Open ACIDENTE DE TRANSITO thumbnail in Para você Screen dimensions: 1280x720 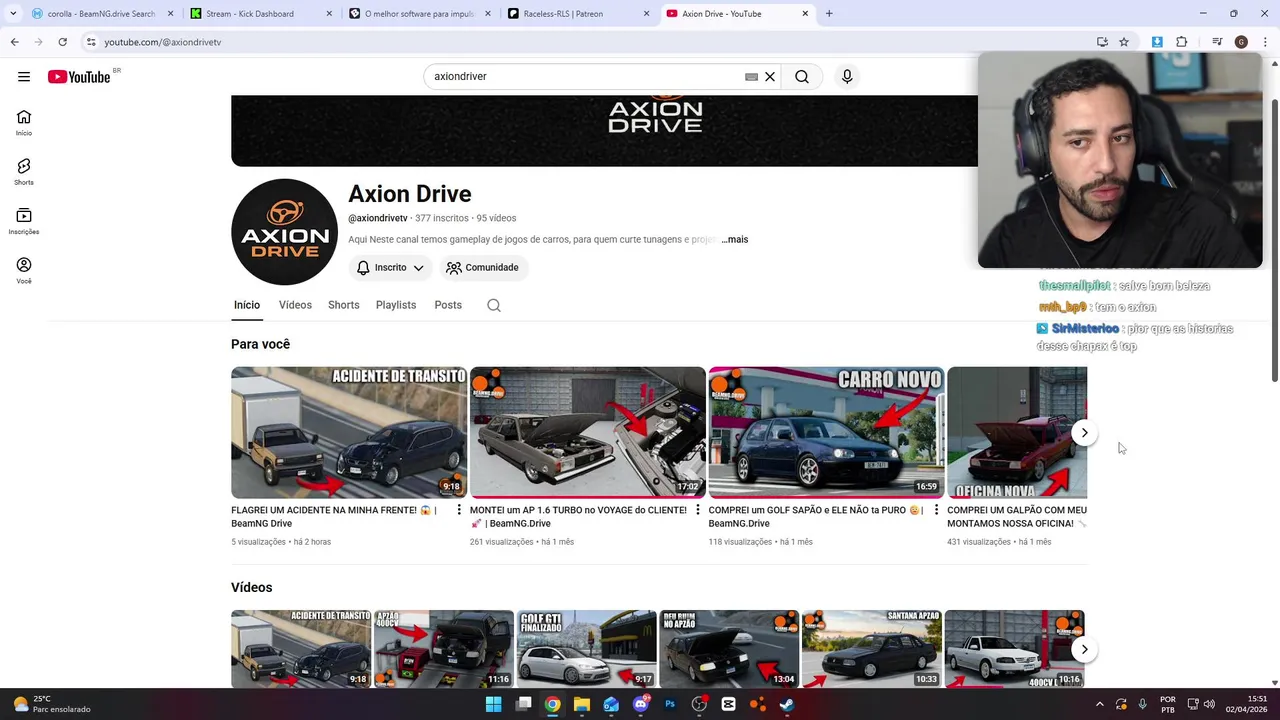(x=349, y=432)
